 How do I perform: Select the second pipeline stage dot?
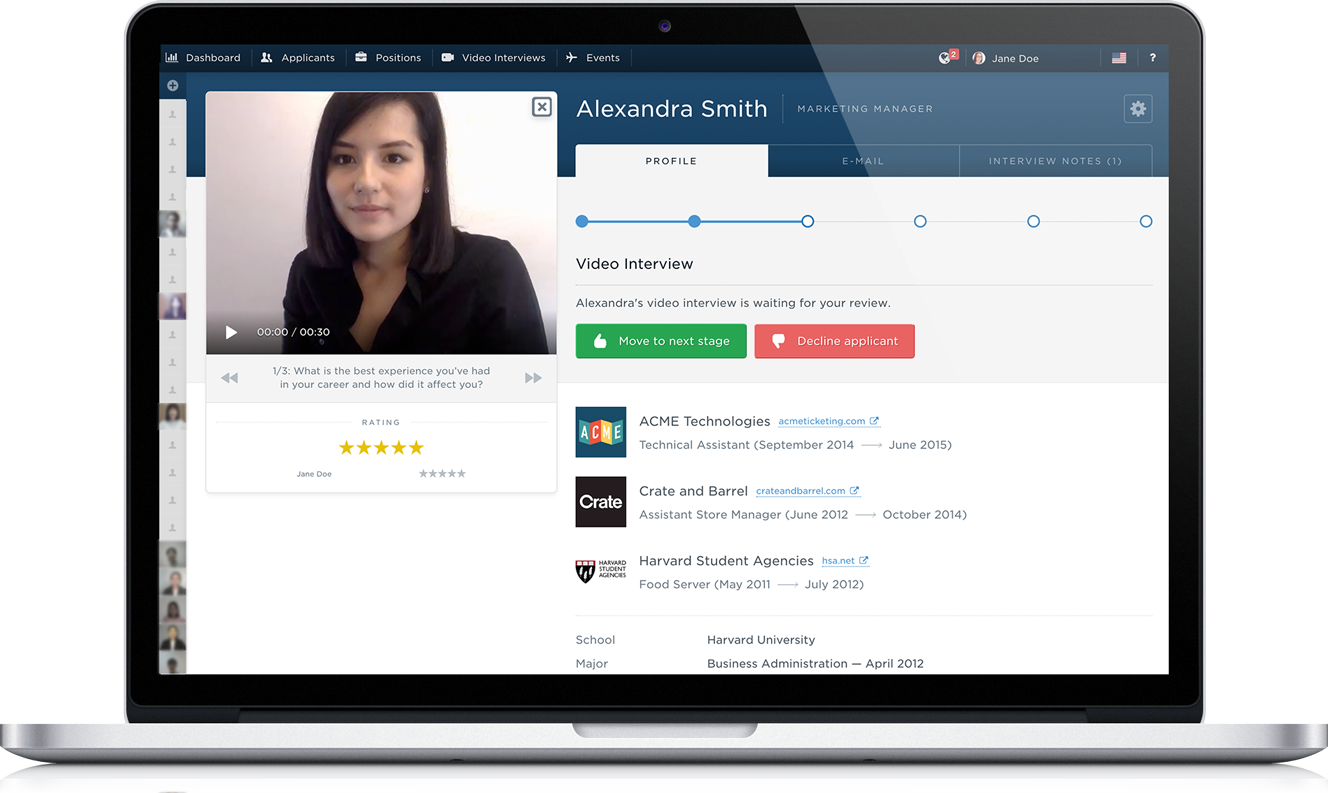point(694,221)
